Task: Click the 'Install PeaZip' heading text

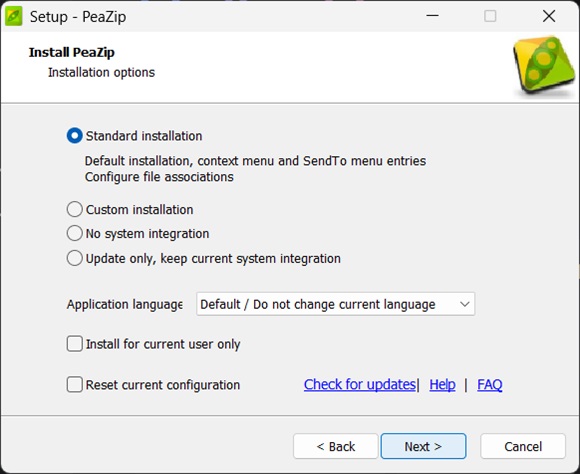Action: click(x=72, y=52)
